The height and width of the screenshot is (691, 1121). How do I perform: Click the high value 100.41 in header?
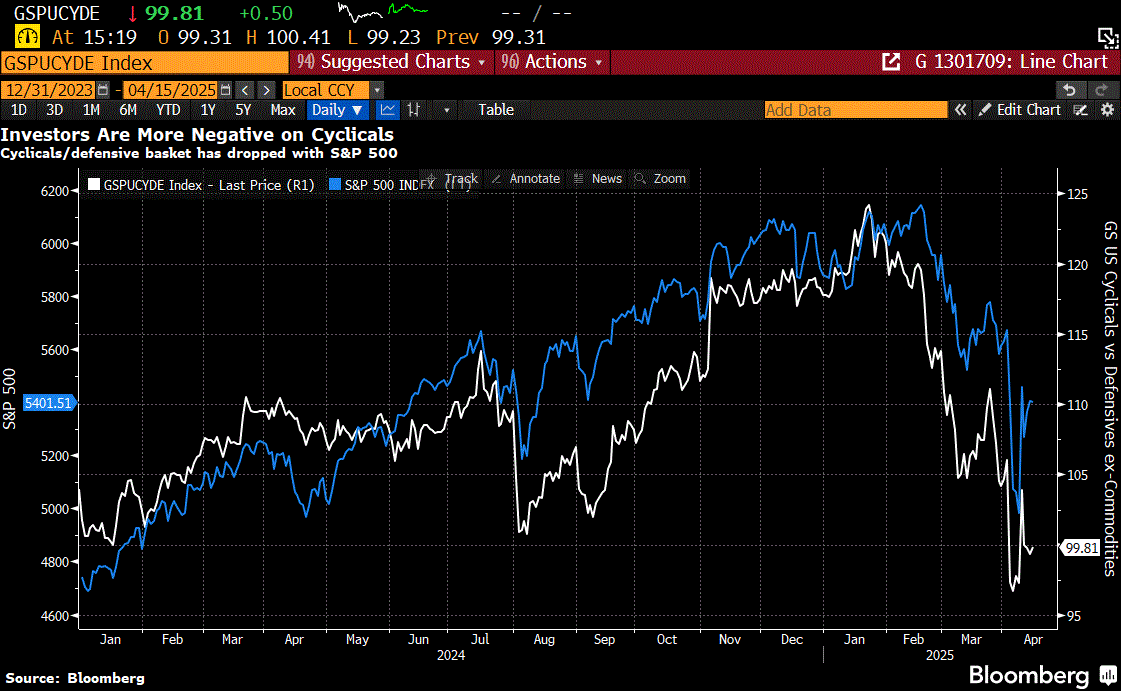tap(298, 37)
